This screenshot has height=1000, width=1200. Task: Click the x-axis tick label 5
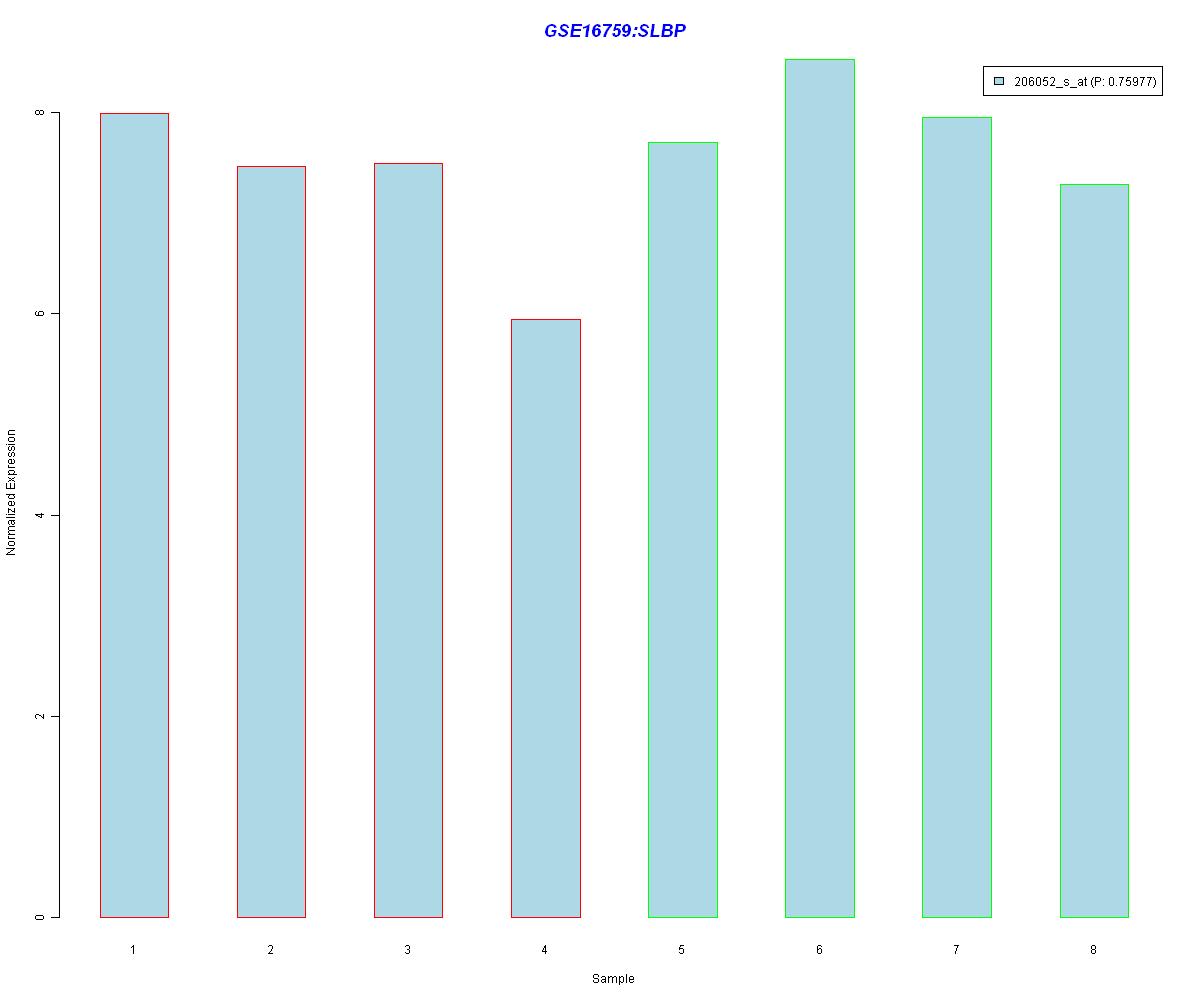[682, 949]
